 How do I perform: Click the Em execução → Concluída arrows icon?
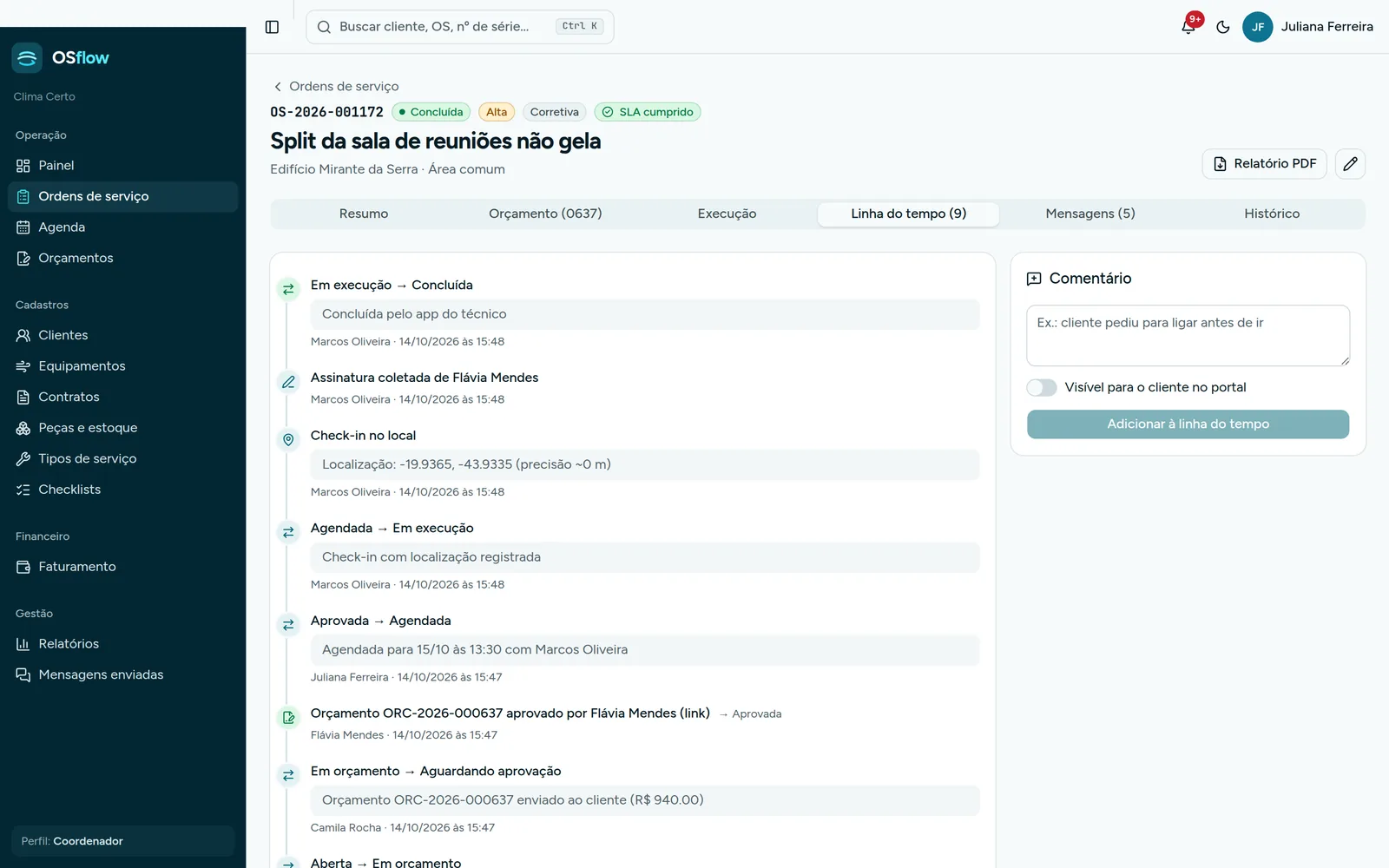pos(288,289)
